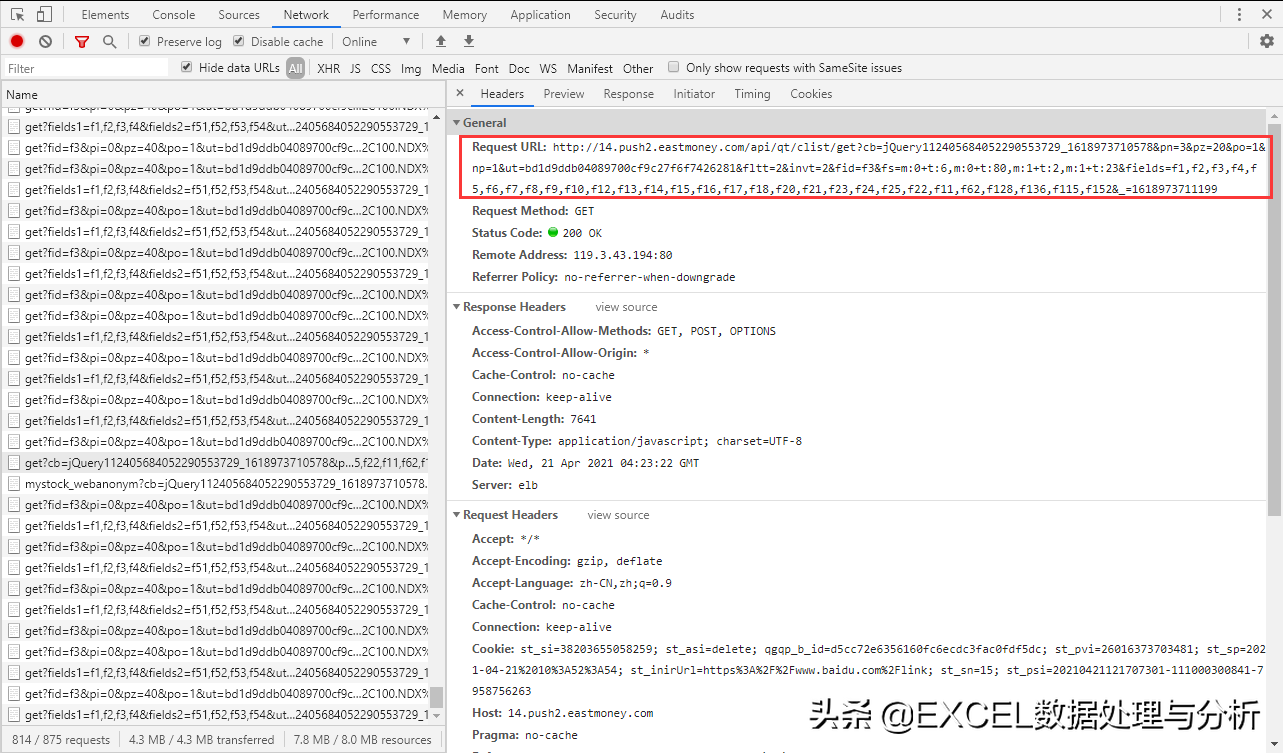Filter requests by CSS type

click(x=381, y=68)
